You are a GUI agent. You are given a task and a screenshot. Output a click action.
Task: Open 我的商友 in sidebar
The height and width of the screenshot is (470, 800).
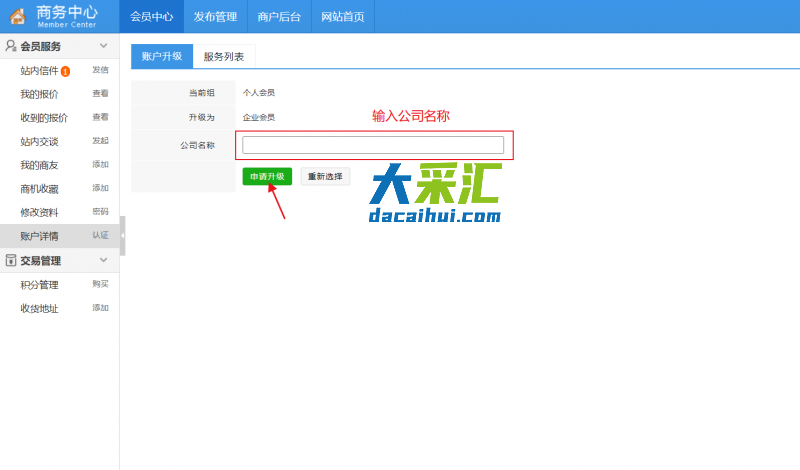(x=39, y=165)
